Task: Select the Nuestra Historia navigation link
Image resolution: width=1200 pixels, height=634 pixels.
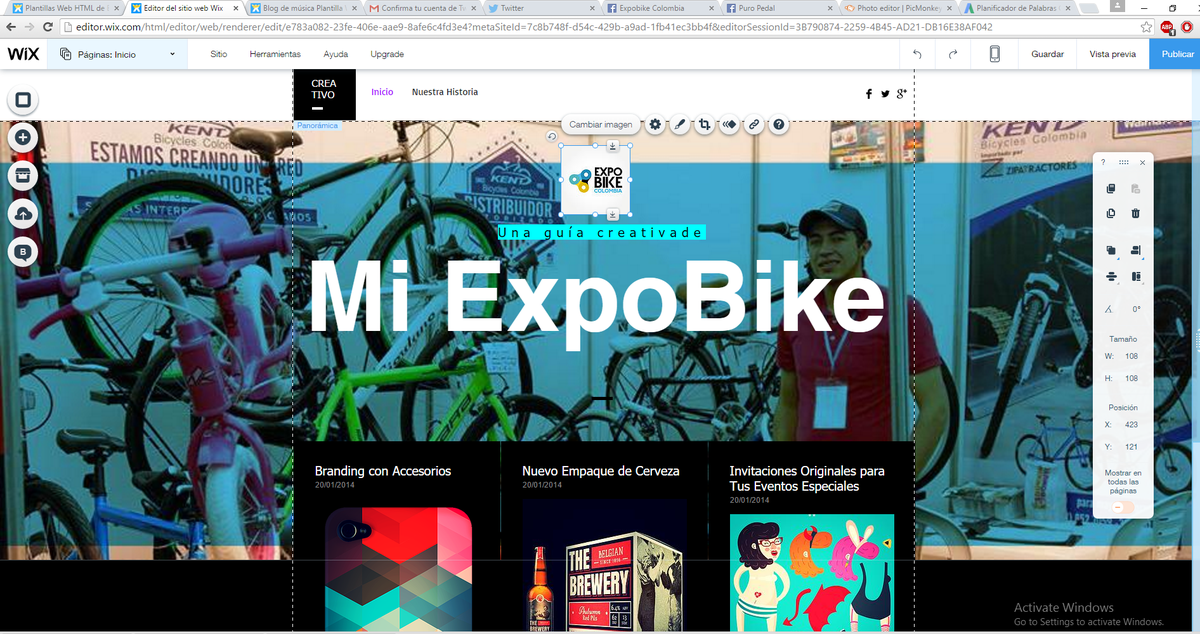Action: 445,92
